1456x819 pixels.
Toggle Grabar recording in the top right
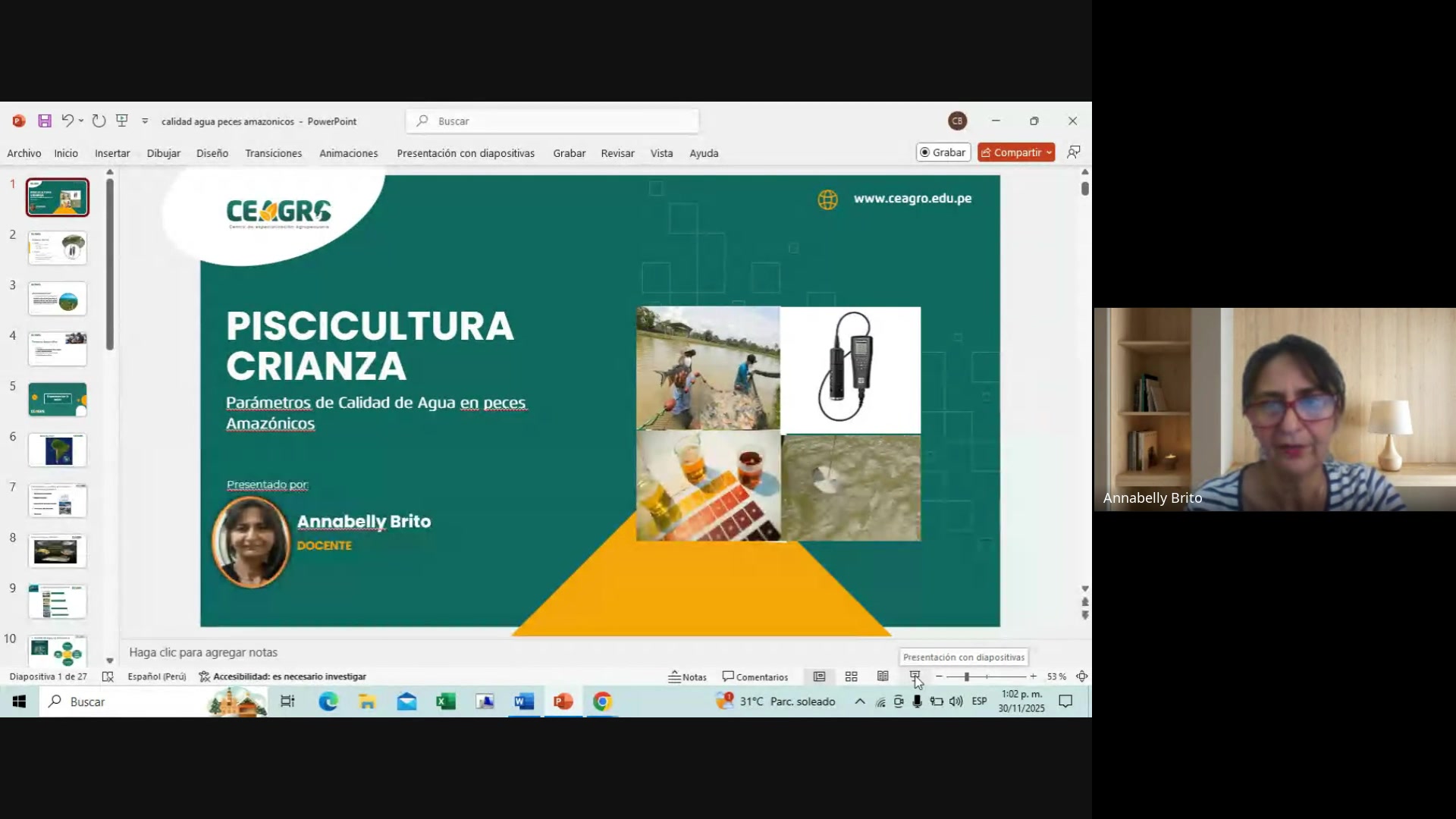click(x=943, y=152)
